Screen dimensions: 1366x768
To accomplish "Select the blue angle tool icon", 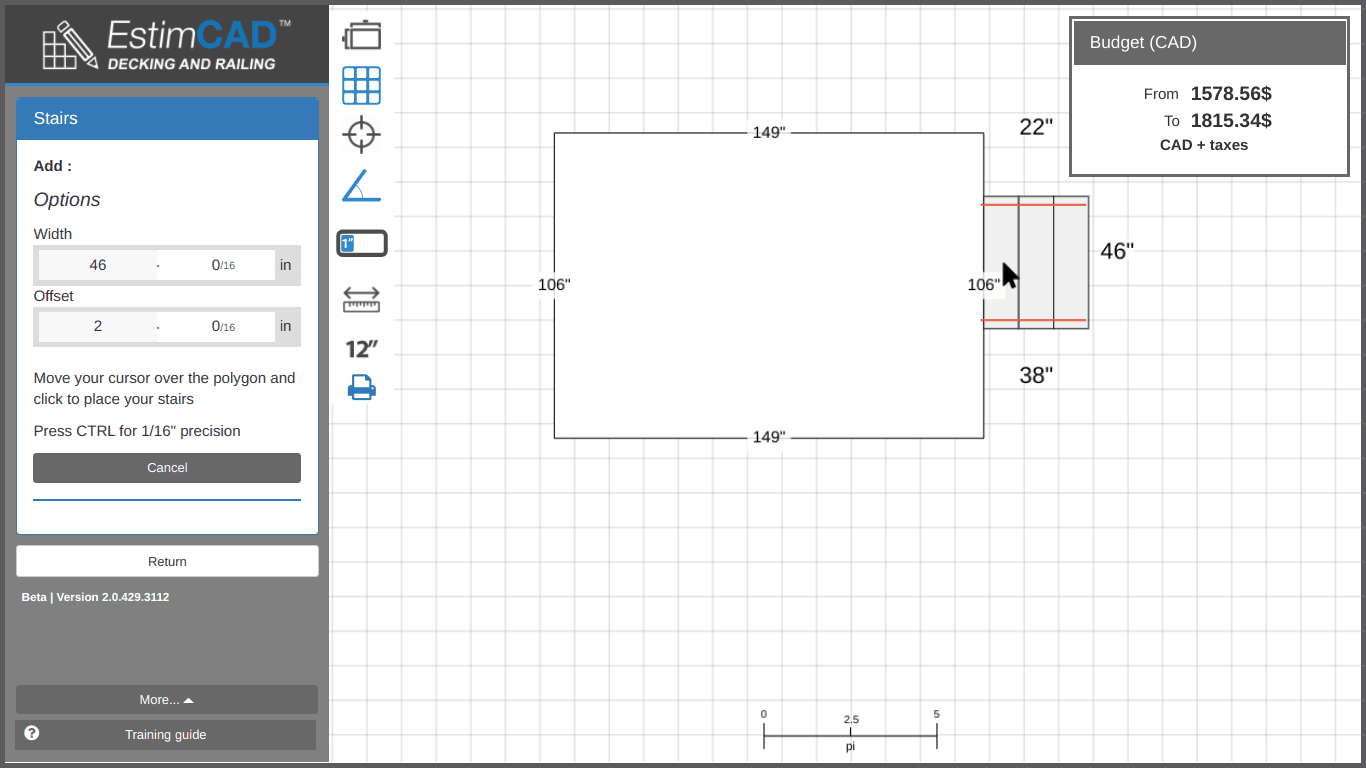I will pyautogui.click(x=361, y=187).
